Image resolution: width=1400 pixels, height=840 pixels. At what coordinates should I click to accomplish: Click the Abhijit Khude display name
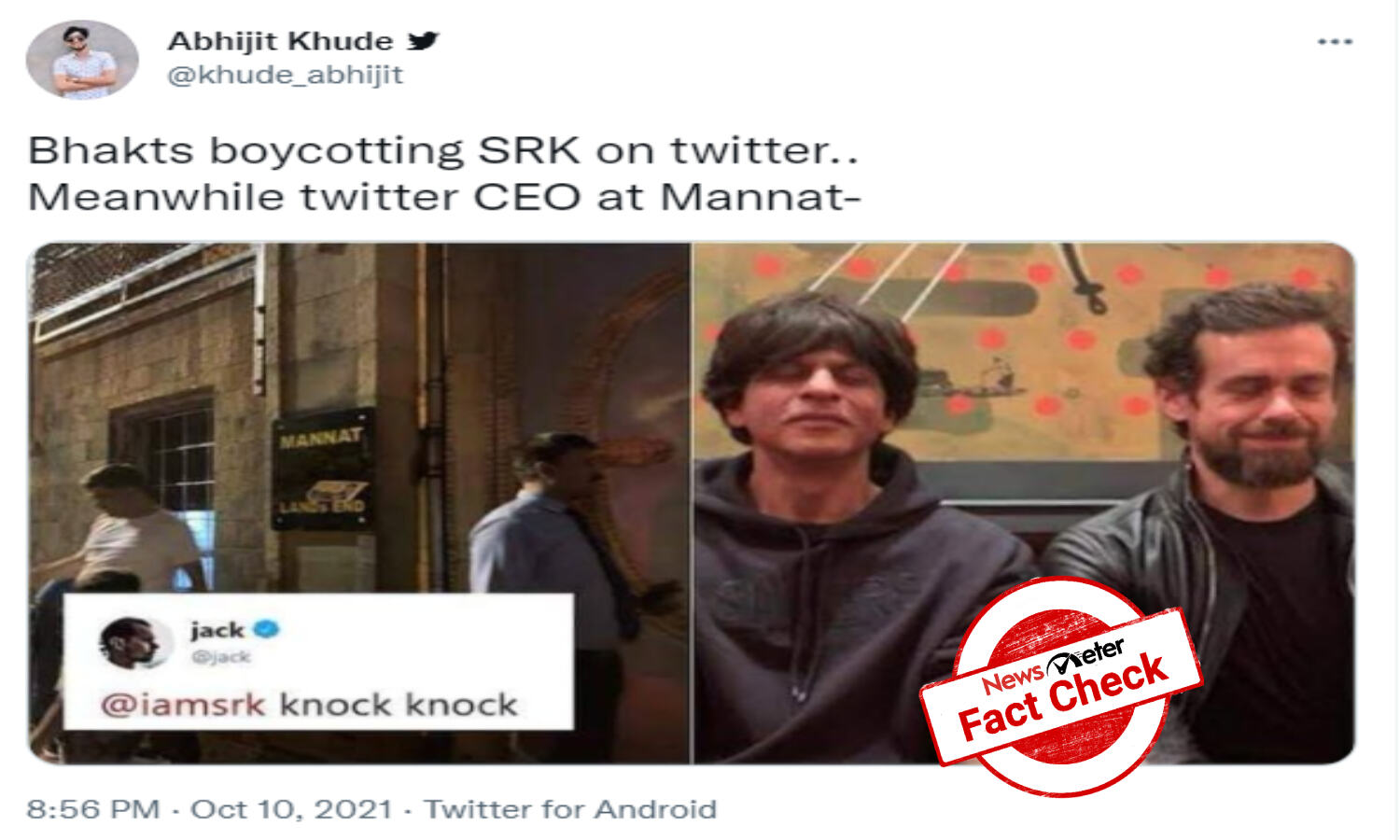280,41
